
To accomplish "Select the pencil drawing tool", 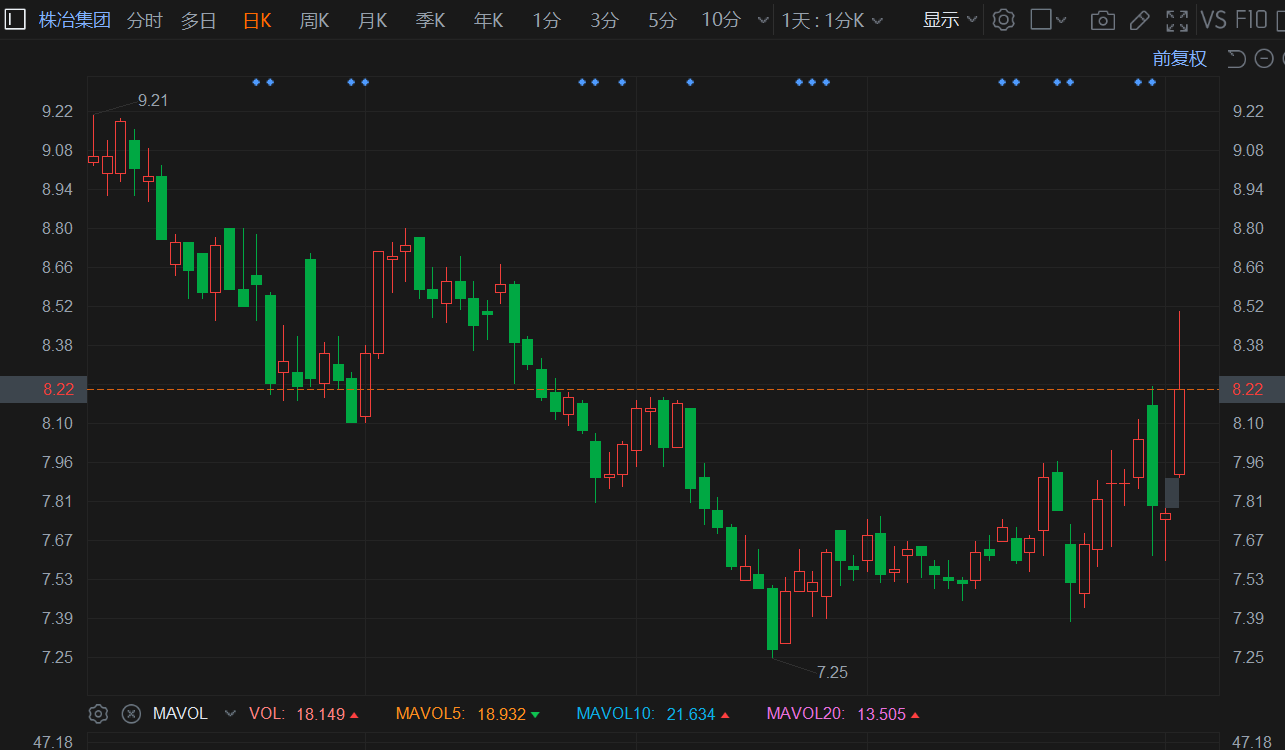I will (1139, 20).
